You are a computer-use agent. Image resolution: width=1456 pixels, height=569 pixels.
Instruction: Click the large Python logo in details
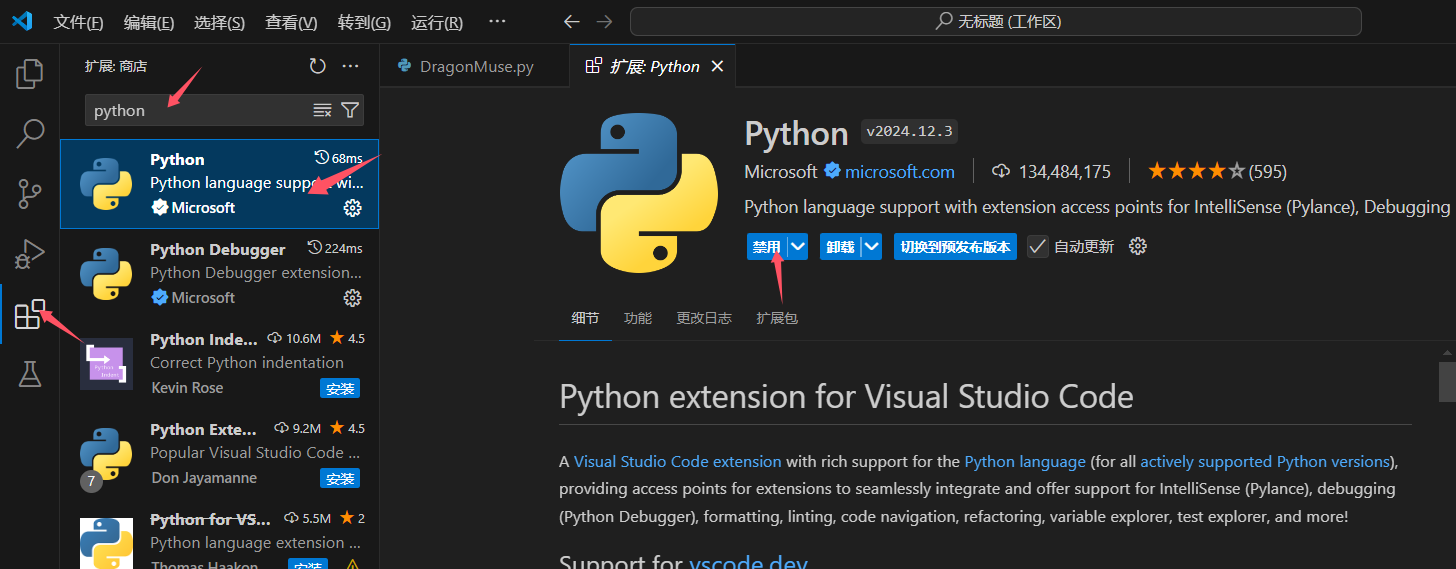[x=639, y=193]
